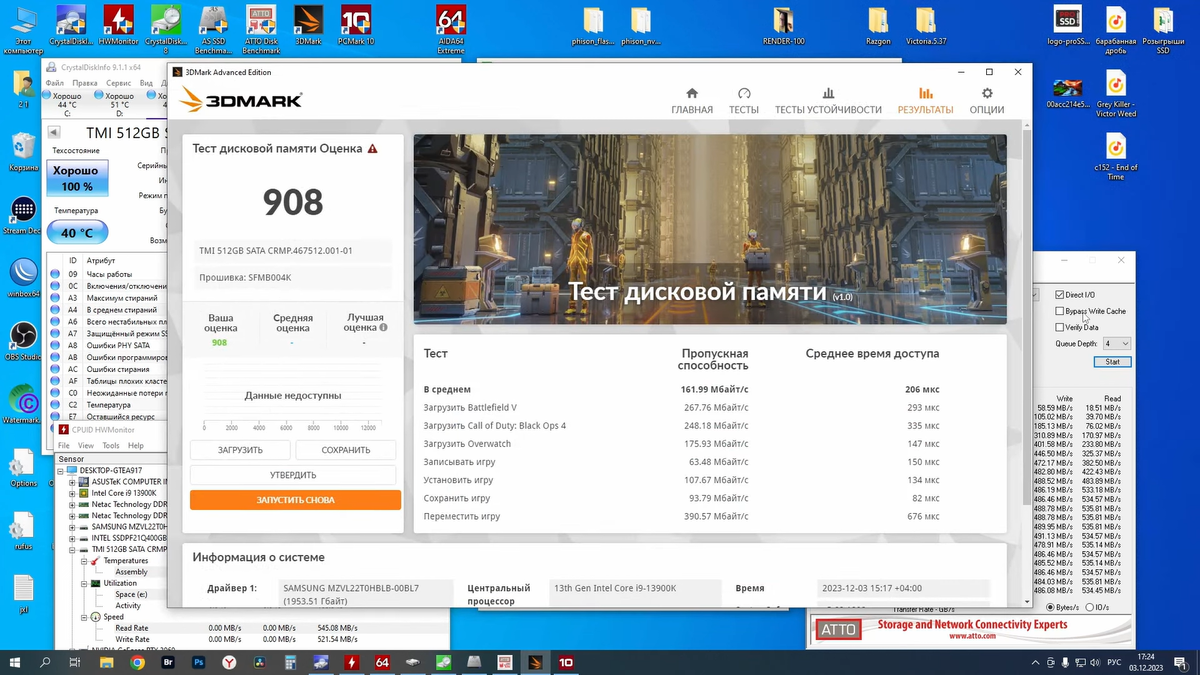The height and width of the screenshot is (675, 1200).
Task: Open the Правка menu in CrystalDiskInfo
Action: pos(85,83)
